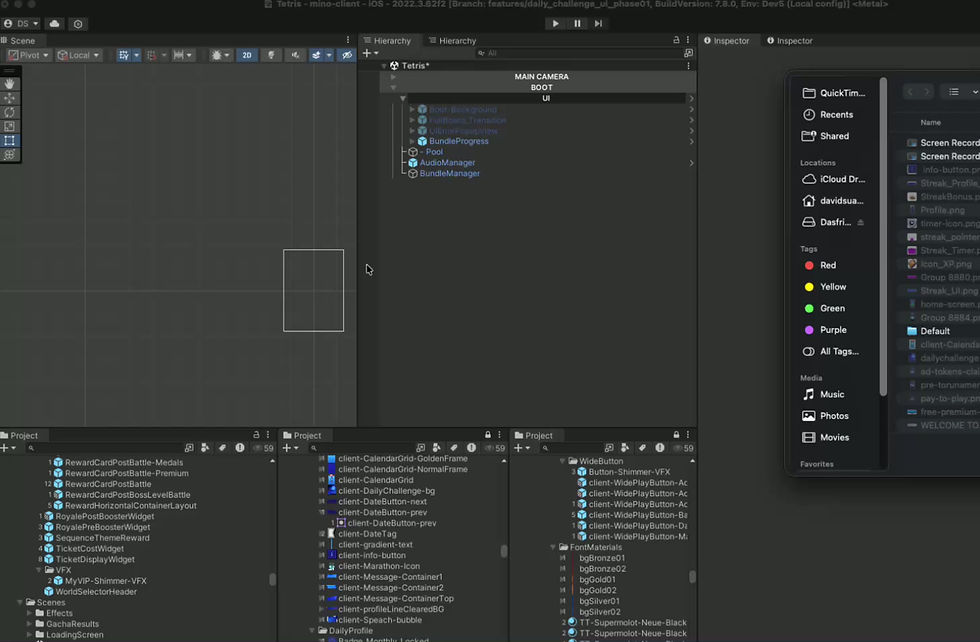Image resolution: width=980 pixels, height=642 pixels.
Task: Select the Rect tool
Action: coord(9,141)
